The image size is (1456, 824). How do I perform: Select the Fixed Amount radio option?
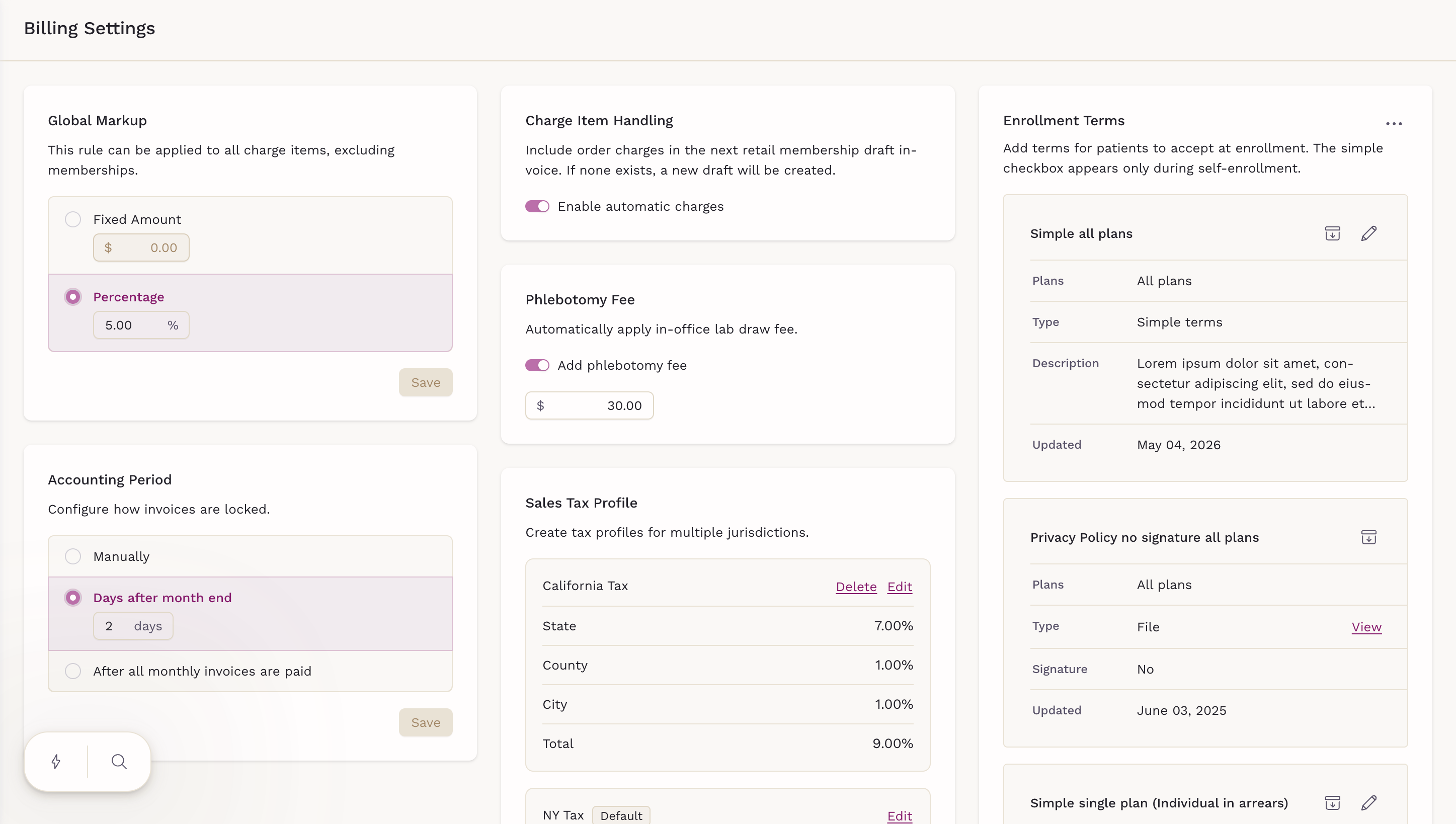[x=73, y=219]
